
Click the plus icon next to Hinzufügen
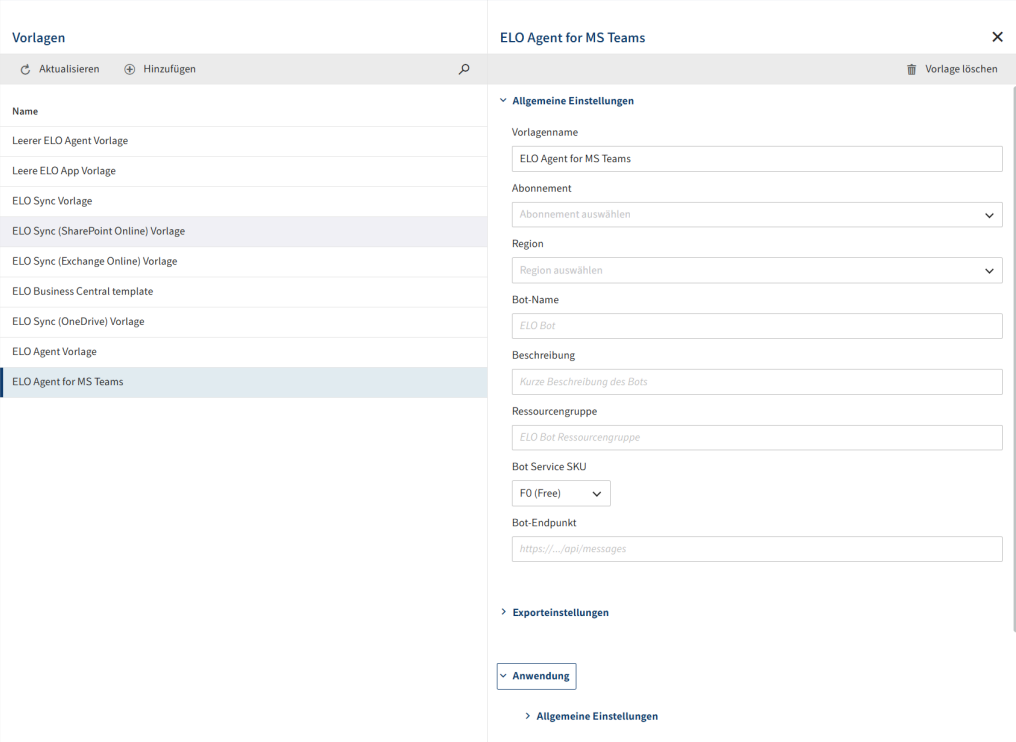130,69
